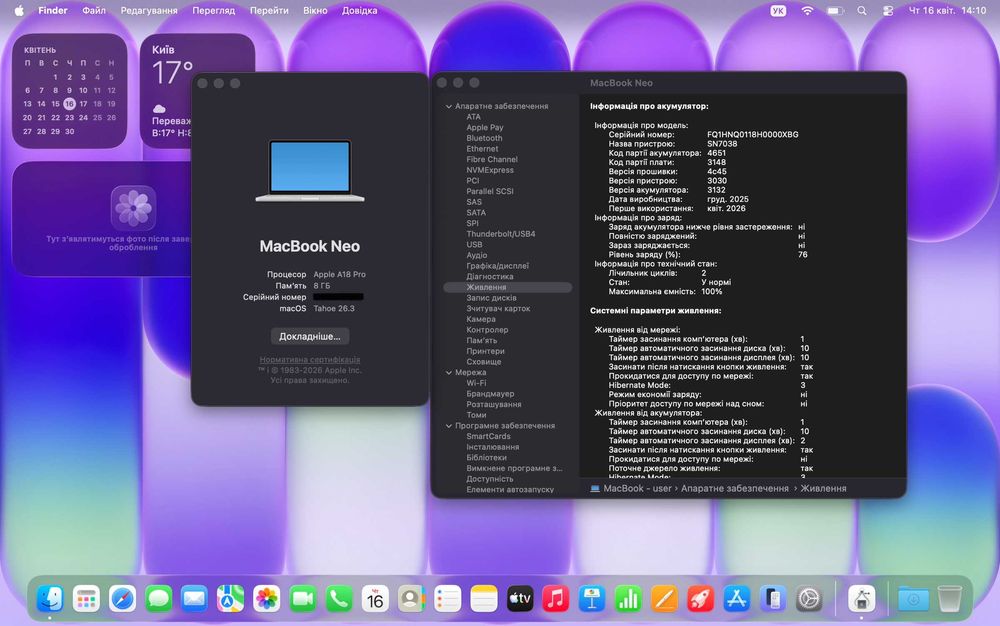Open Numbers from the Dock
This screenshot has width=1000, height=626.
pyautogui.click(x=628, y=599)
